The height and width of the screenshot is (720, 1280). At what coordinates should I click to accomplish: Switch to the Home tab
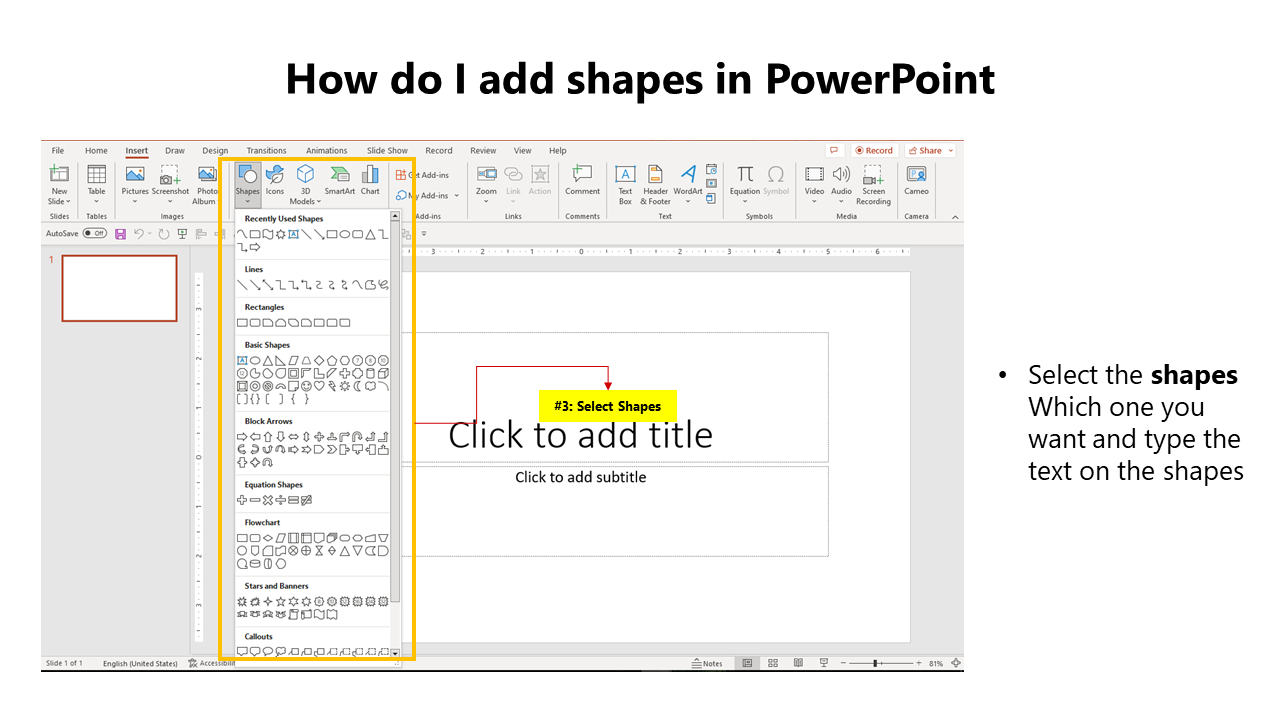point(96,151)
